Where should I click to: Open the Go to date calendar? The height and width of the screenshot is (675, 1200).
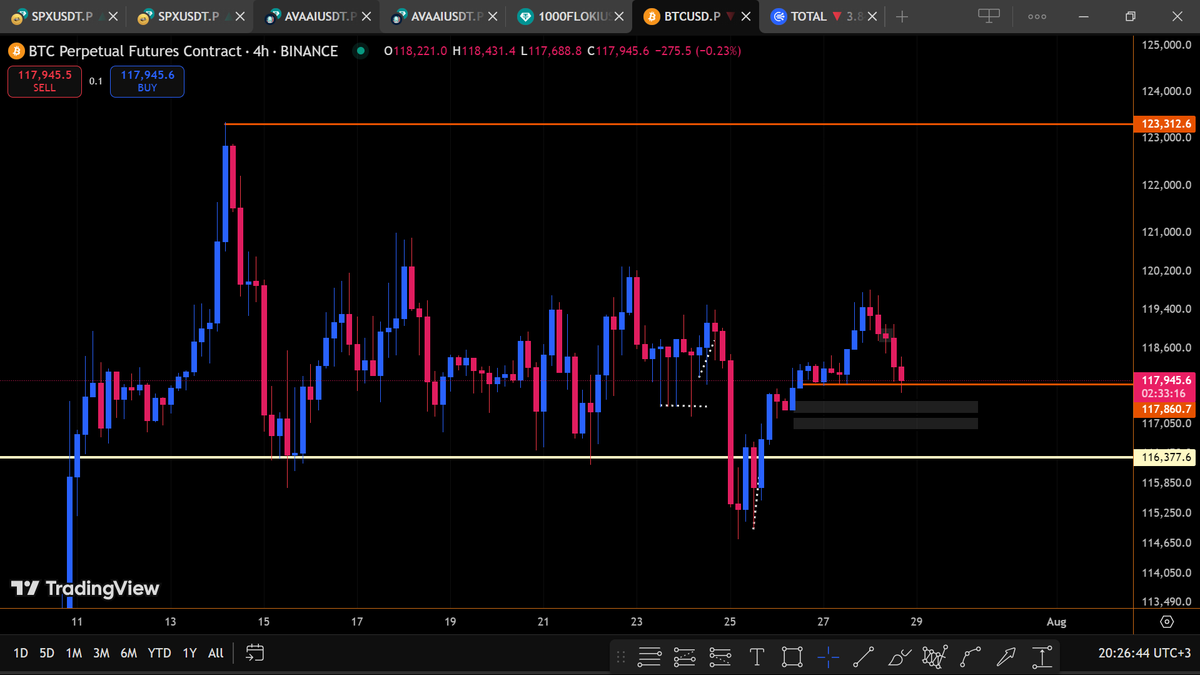point(254,653)
